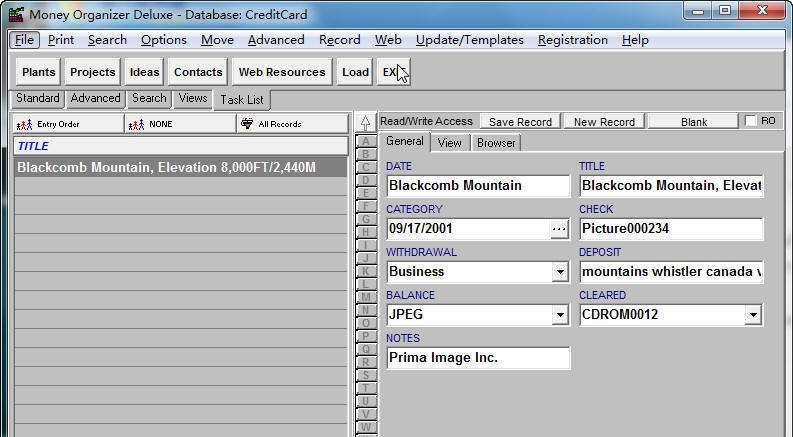
Task: Jump to letter A in alphabet index
Action: 366,141
